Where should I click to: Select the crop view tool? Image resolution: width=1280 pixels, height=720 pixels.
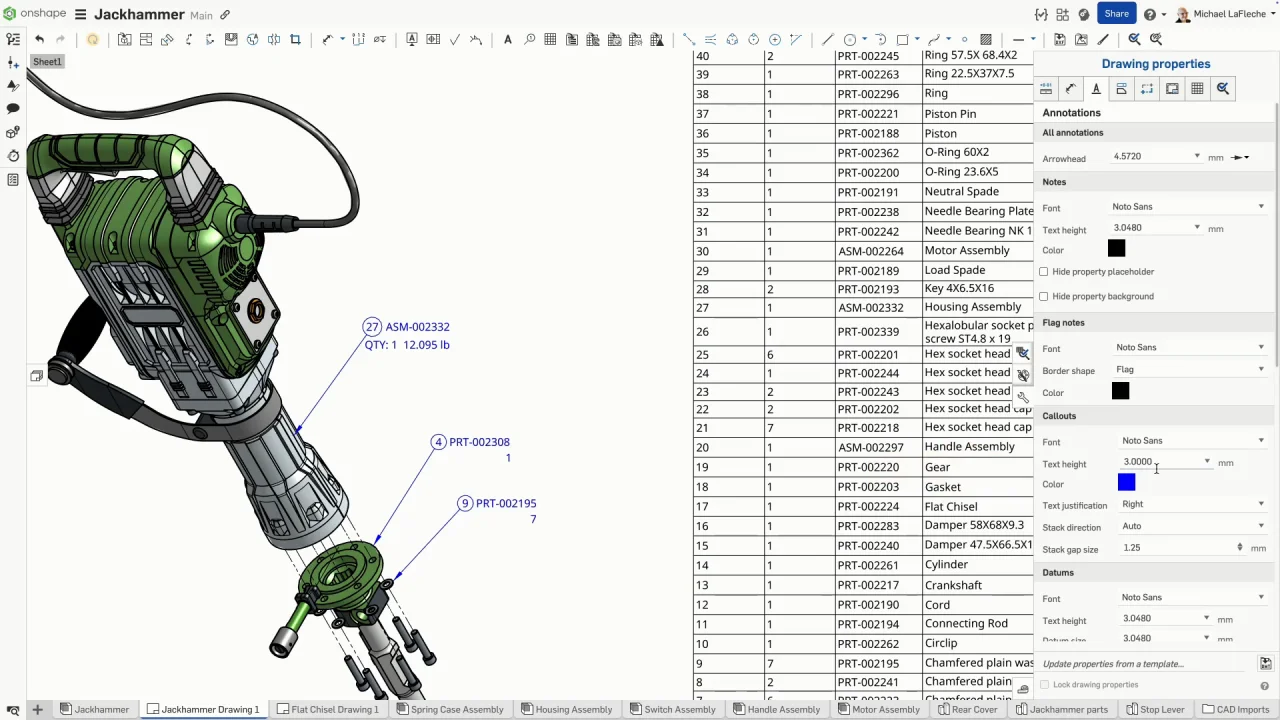click(x=295, y=39)
